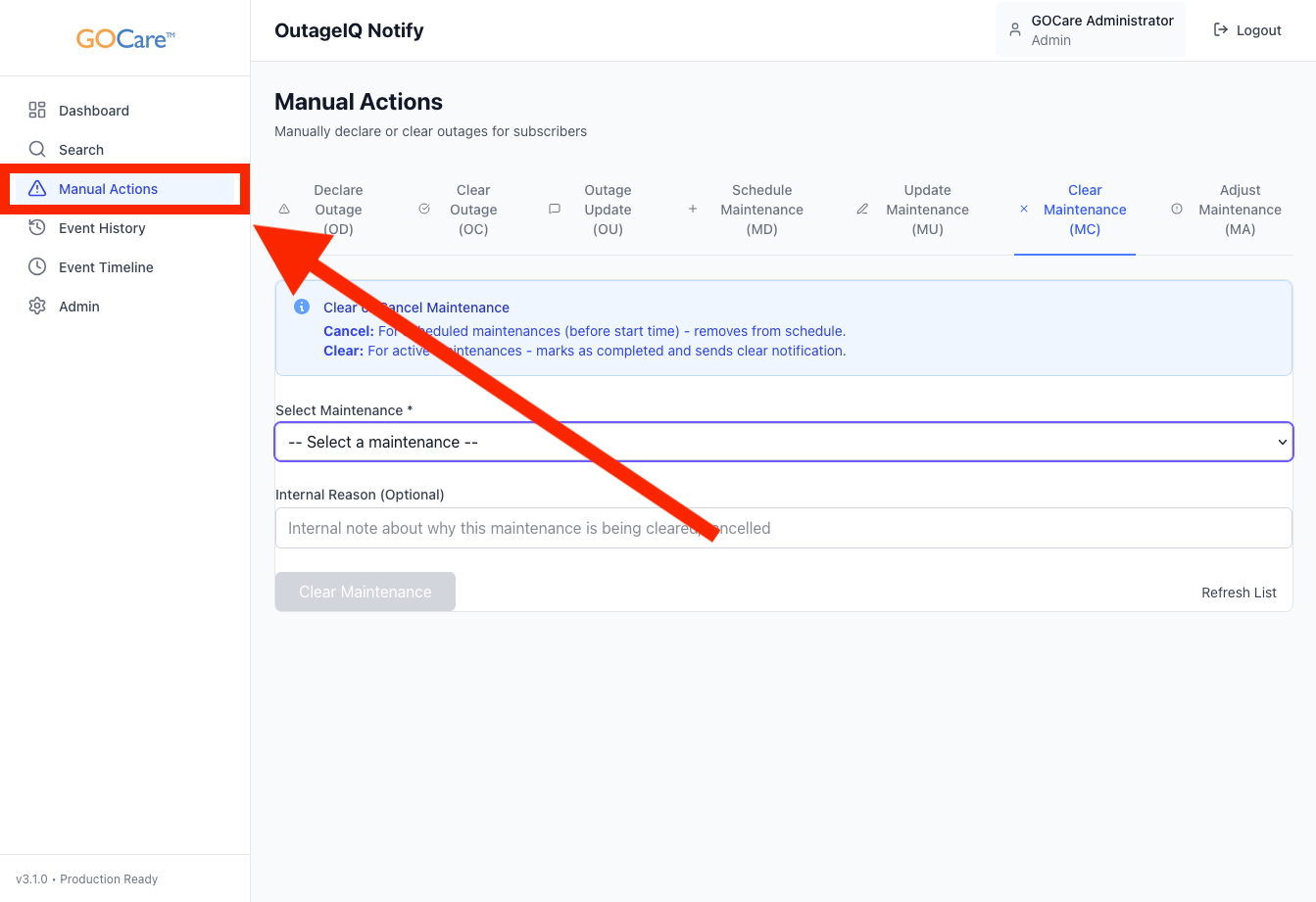The height and width of the screenshot is (902, 1316).
Task: Click the chevron arrow on maintenance dropdown
Action: (1282, 443)
